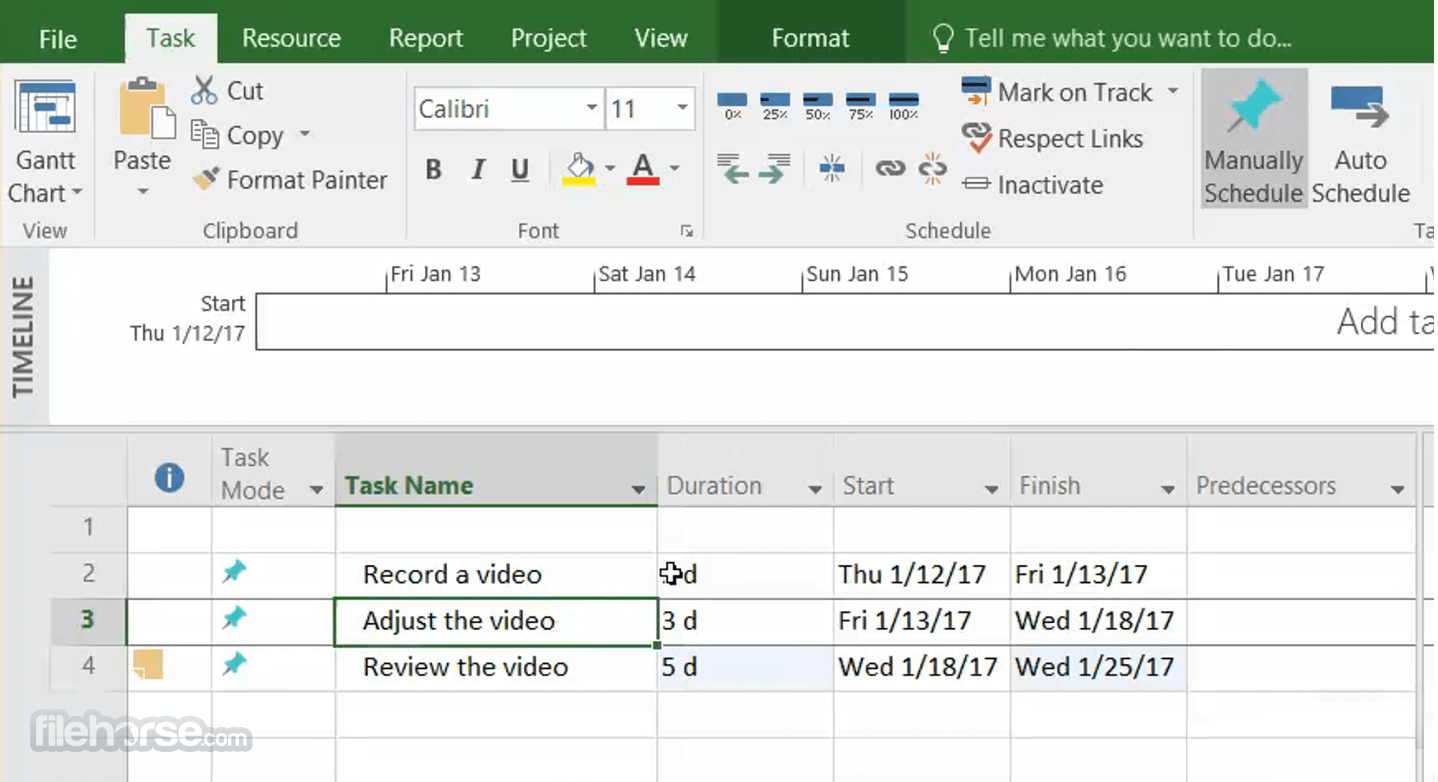Screen dimensions: 1438x782
Task: Activate the Format Painter
Action: (290, 180)
